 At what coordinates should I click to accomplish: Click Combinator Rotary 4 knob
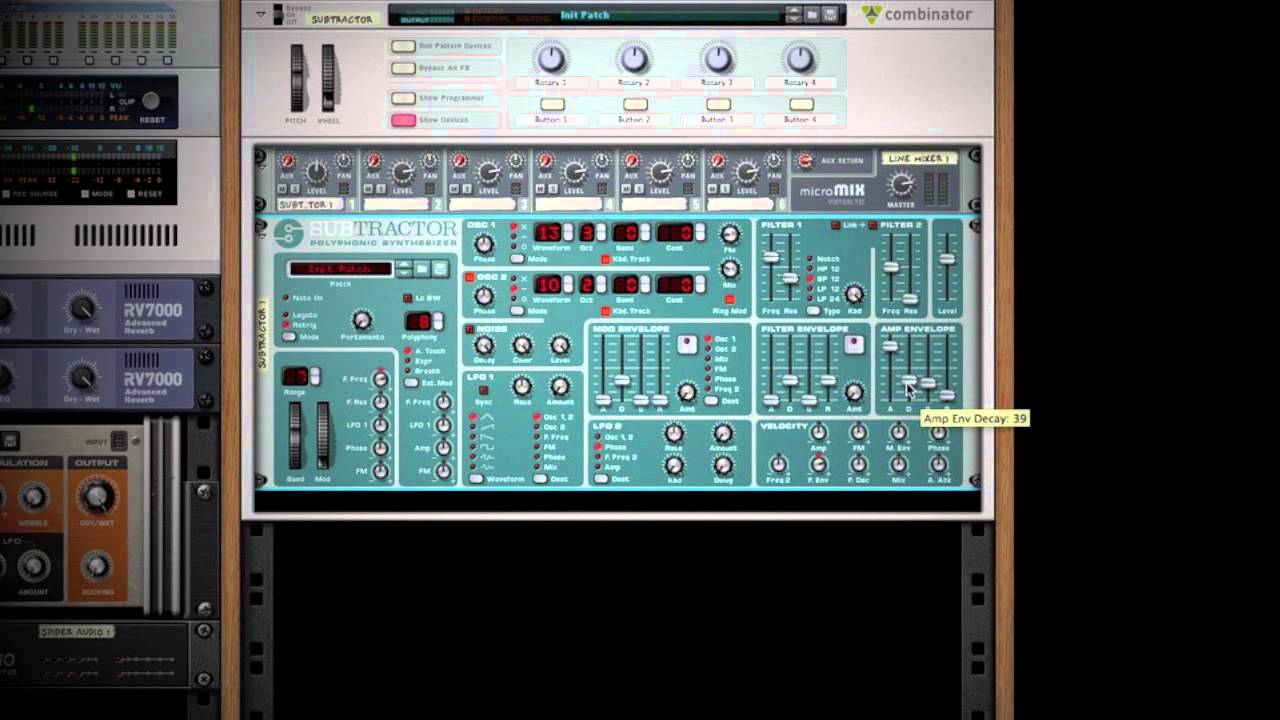coord(799,58)
